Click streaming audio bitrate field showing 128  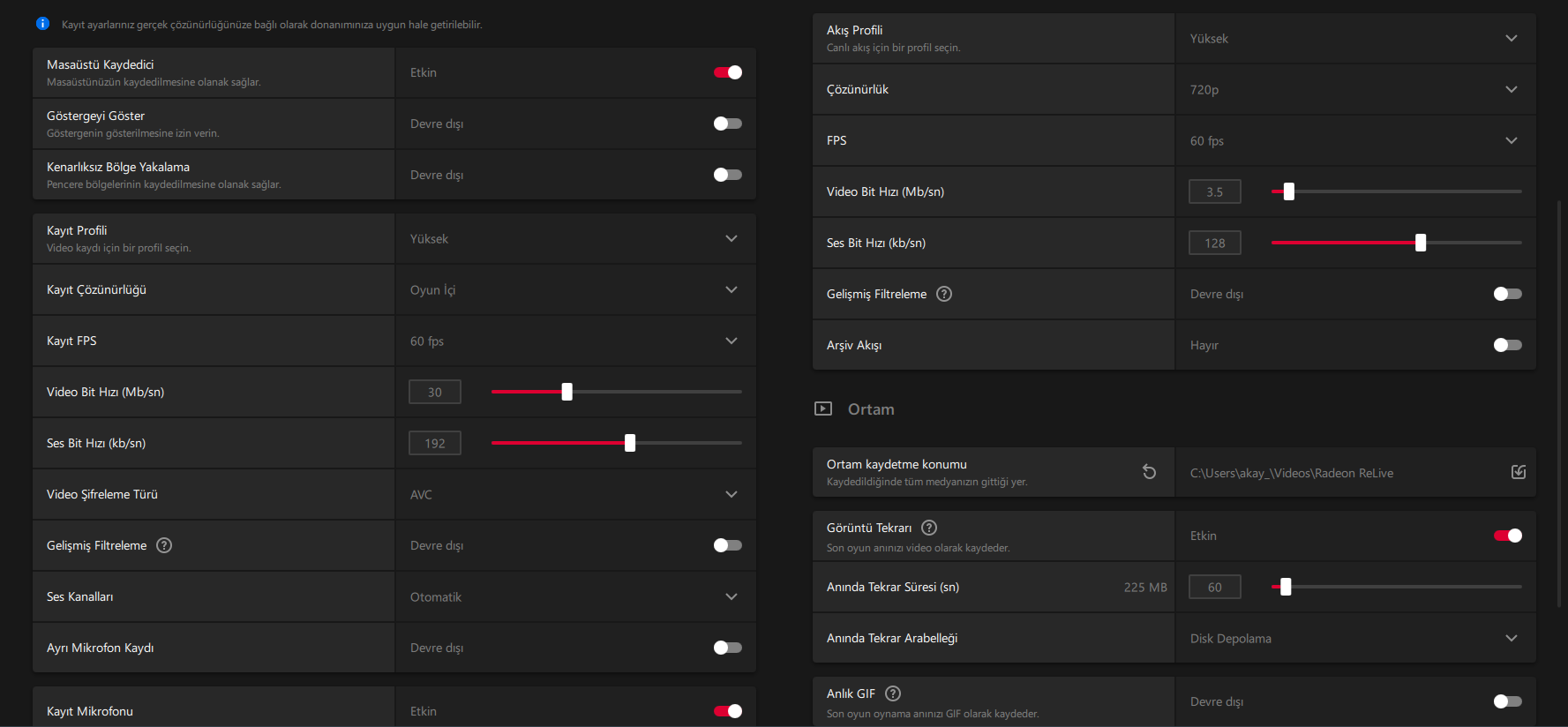pos(1215,243)
